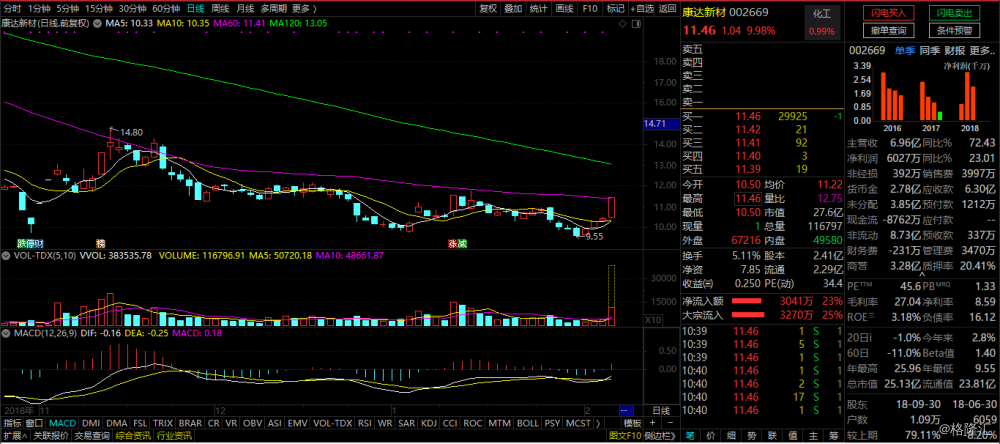Open the 涨减 marker below the chart
The image size is (1000, 444).
click(x=458, y=244)
